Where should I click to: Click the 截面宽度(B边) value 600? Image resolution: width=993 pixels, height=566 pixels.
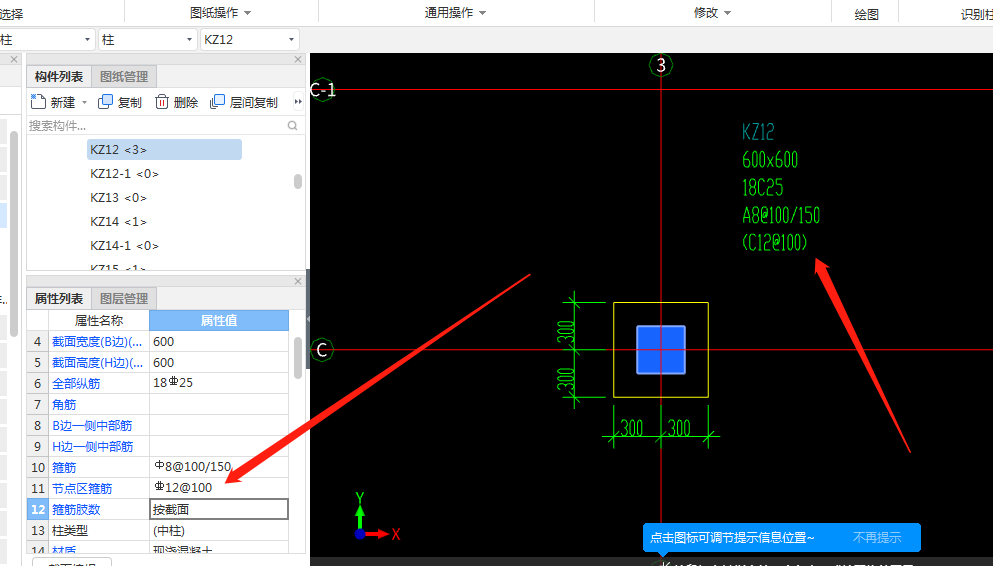[219, 342]
